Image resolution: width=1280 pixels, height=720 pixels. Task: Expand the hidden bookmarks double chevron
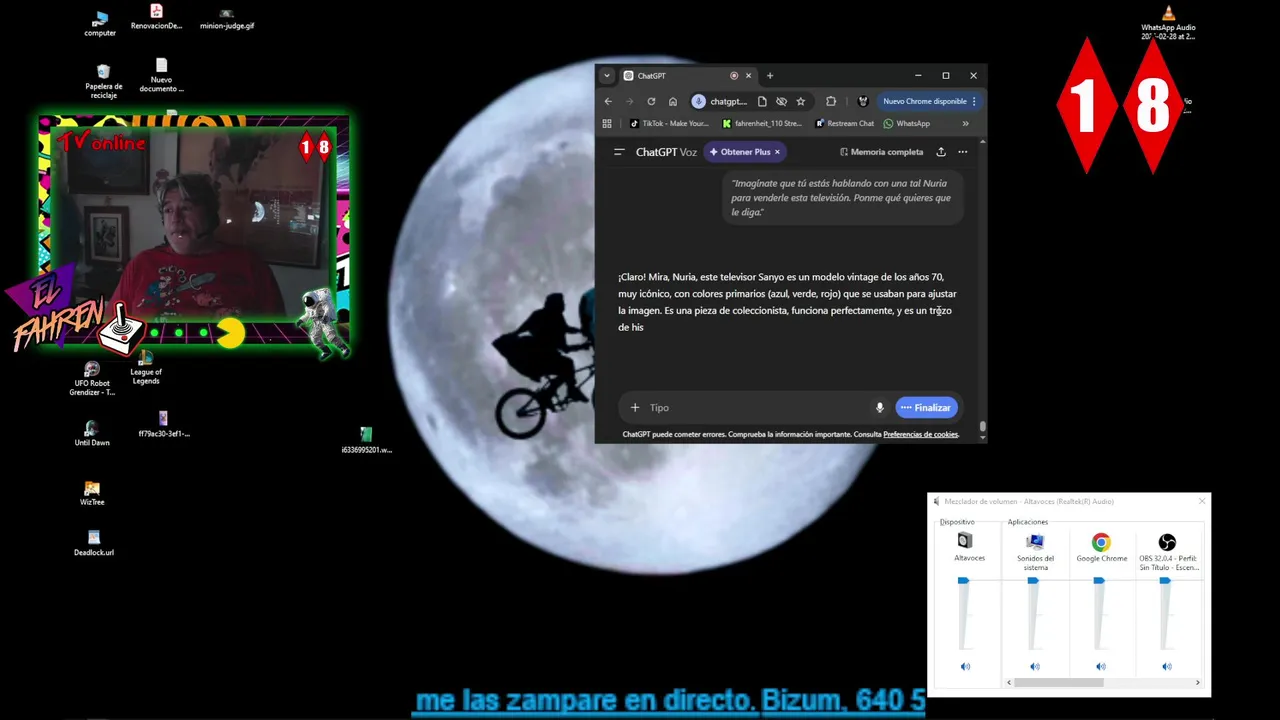point(965,124)
